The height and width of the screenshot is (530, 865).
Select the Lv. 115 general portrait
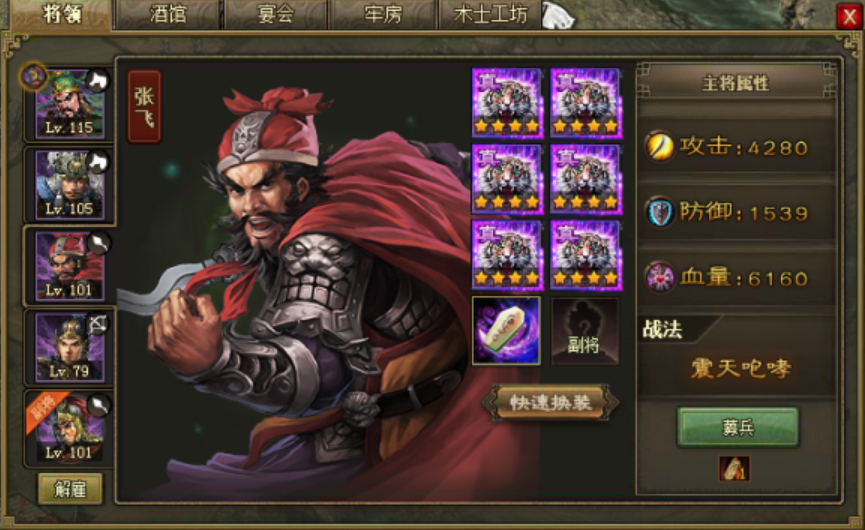(x=70, y=104)
